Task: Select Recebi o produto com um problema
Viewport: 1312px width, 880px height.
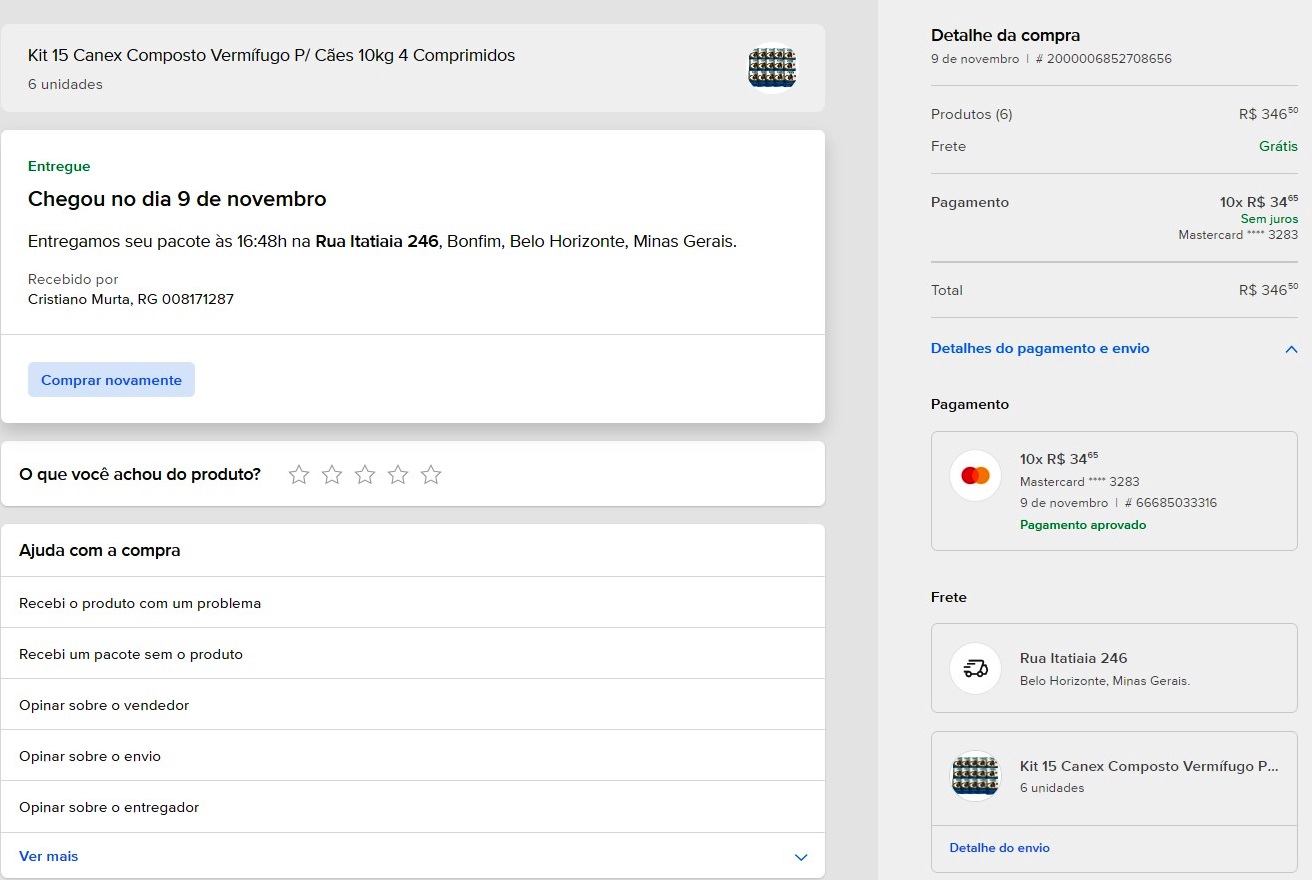Action: (413, 603)
